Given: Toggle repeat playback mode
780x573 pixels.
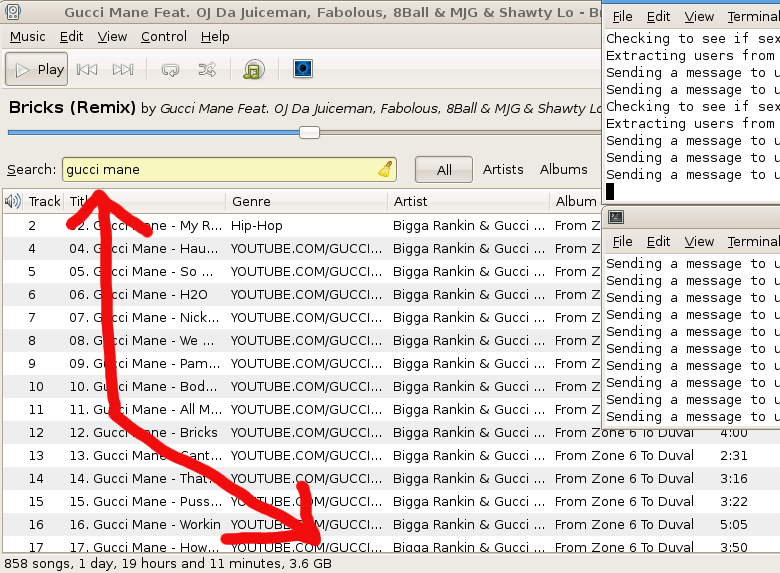Looking at the screenshot, I should [170, 69].
